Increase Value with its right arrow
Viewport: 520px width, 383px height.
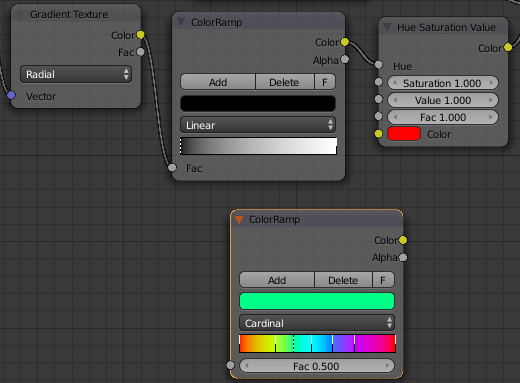[x=491, y=100]
